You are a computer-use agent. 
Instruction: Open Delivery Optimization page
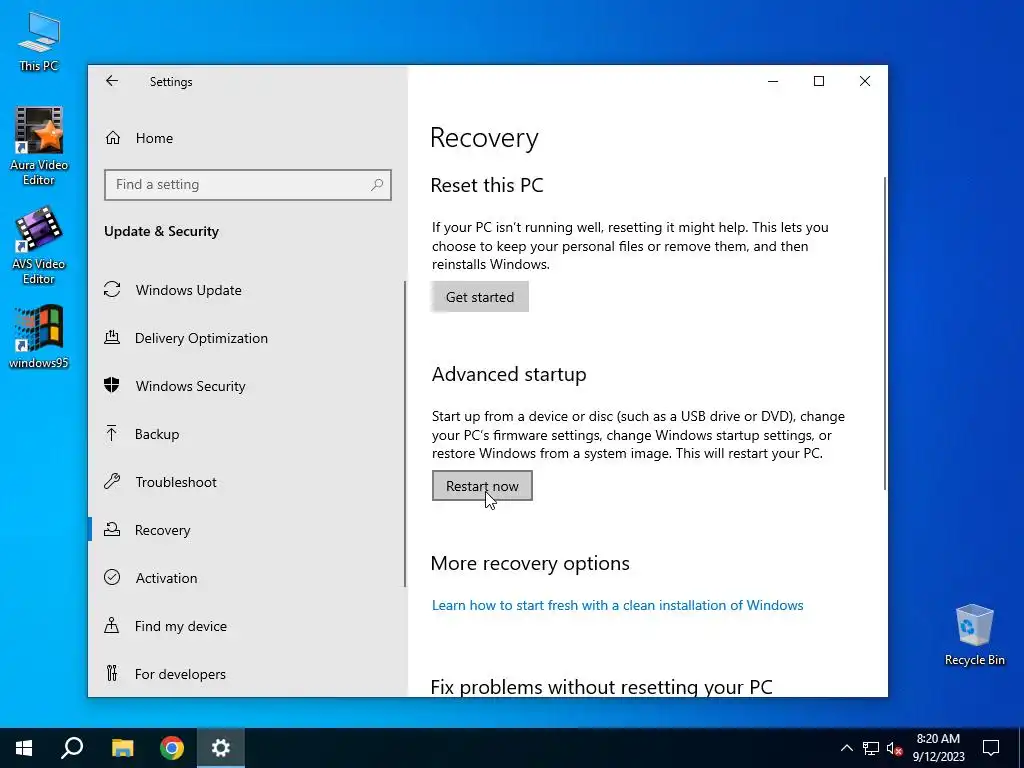201,338
